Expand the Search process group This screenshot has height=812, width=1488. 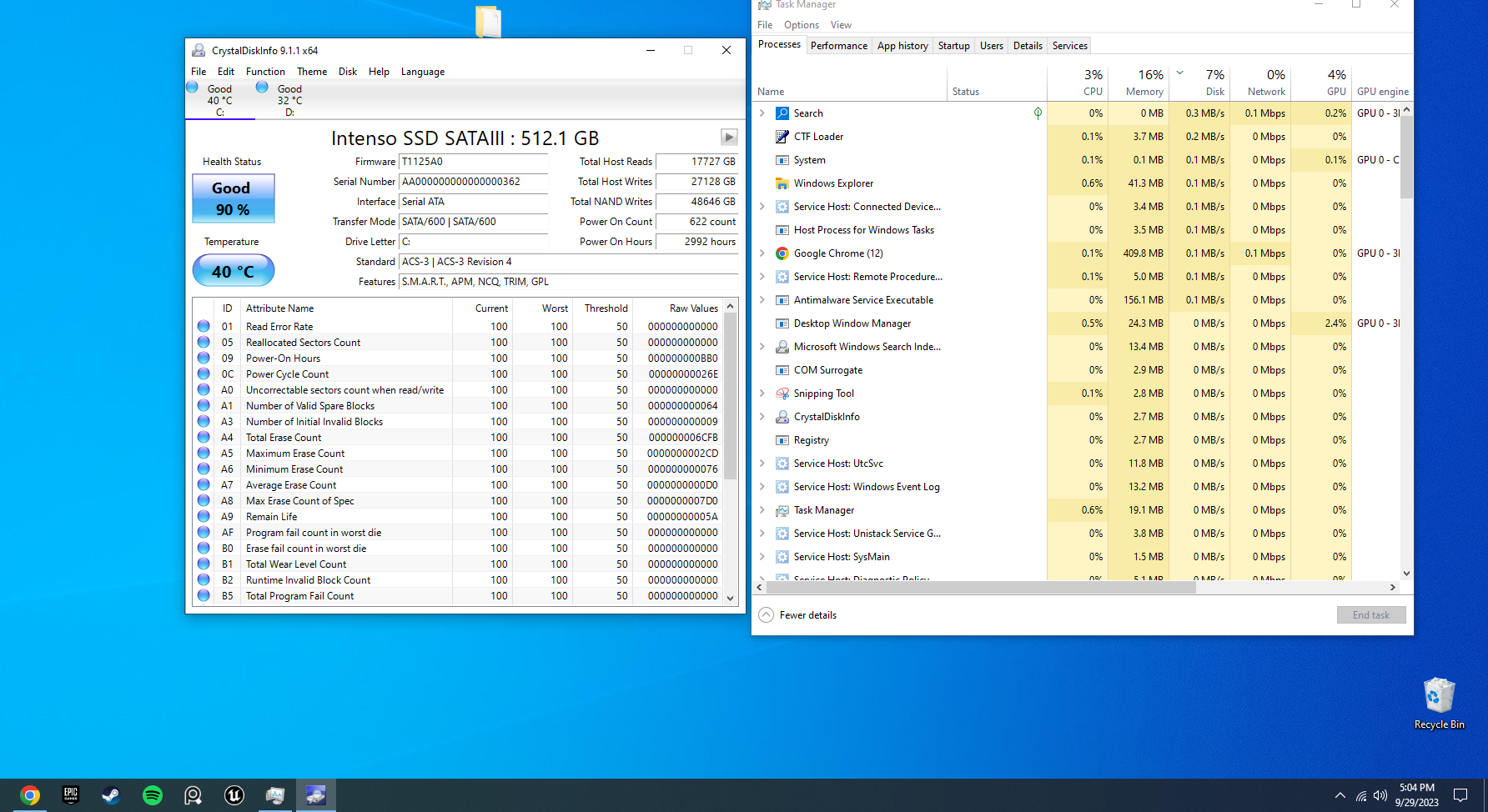click(x=762, y=113)
